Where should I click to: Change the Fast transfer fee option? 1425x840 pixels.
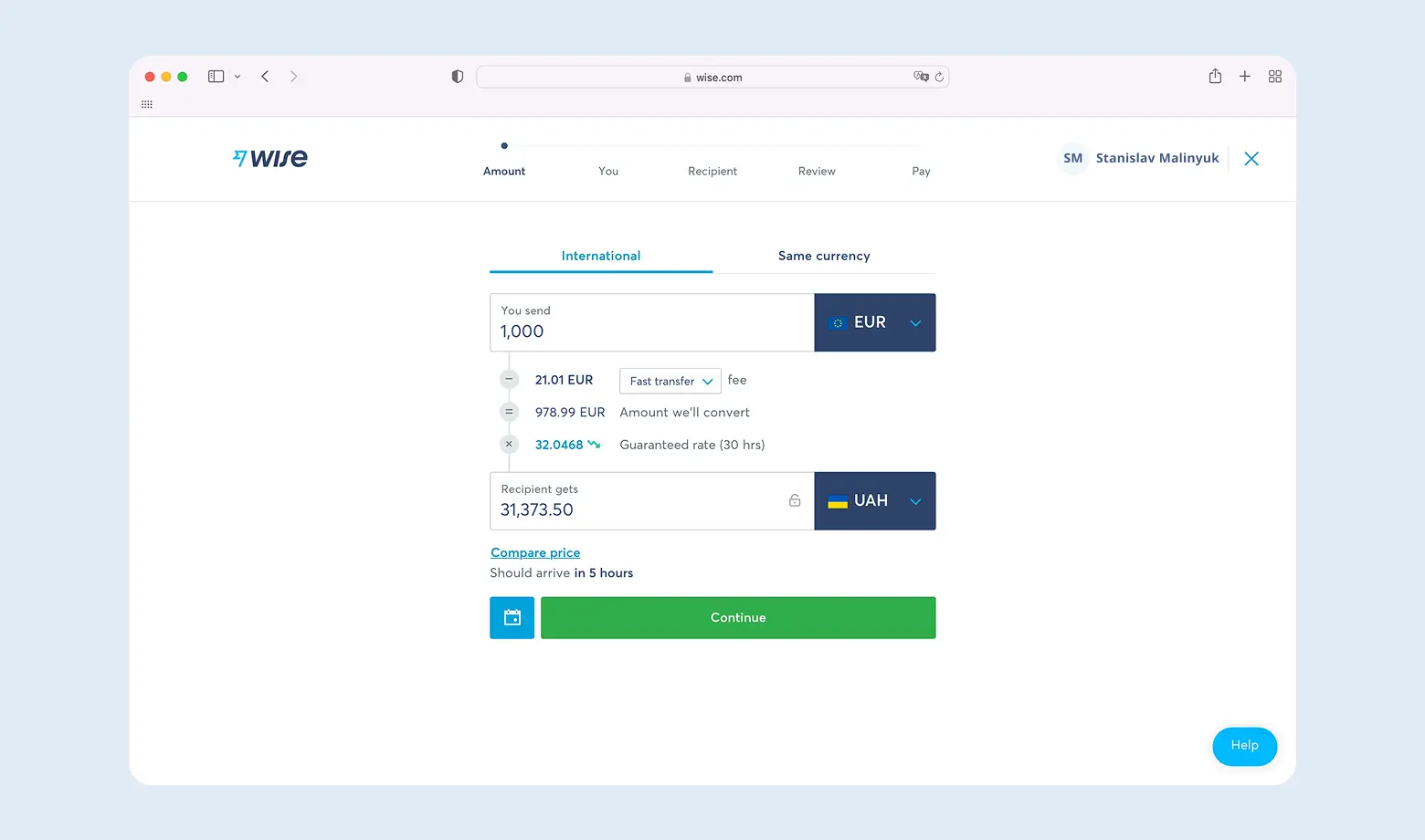click(x=670, y=381)
